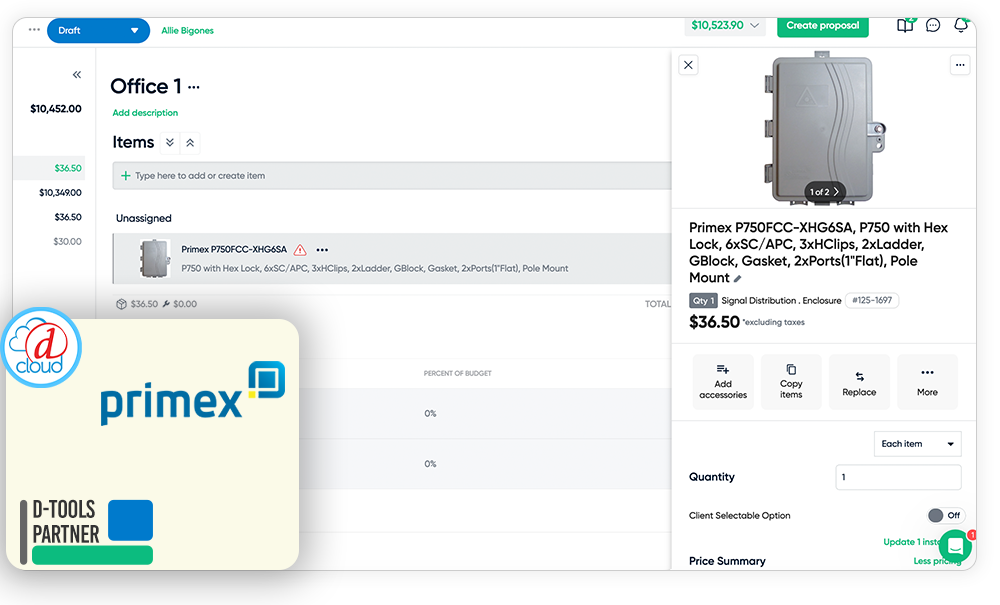Viewport: 1000px width, 605px height.
Task: Collapse the left sidebar with double chevron
Action: (77, 75)
